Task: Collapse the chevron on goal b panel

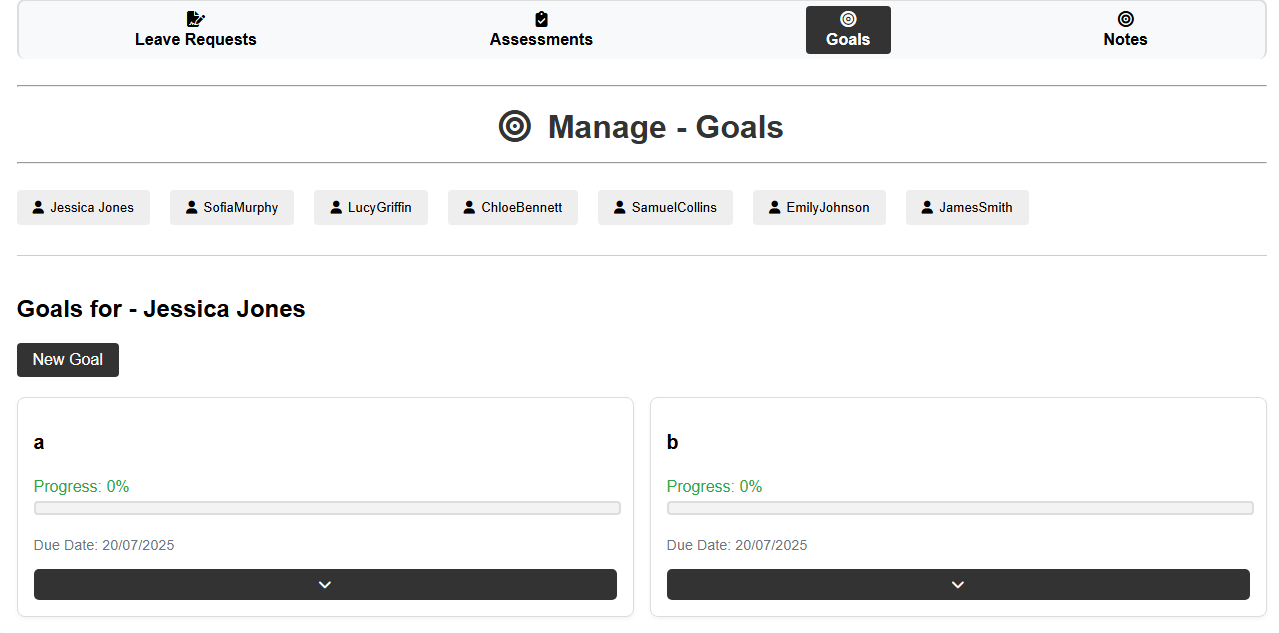Action: pos(958,584)
